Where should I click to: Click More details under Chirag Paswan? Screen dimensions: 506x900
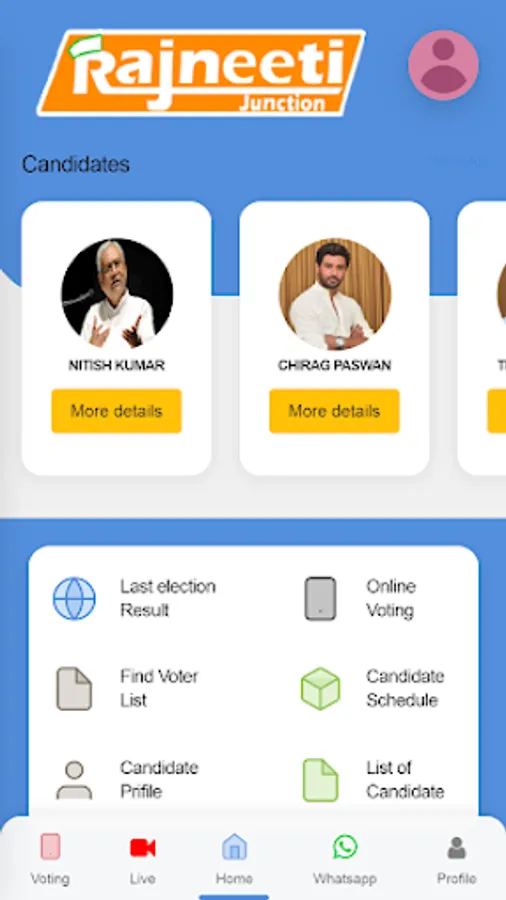(334, 411)
